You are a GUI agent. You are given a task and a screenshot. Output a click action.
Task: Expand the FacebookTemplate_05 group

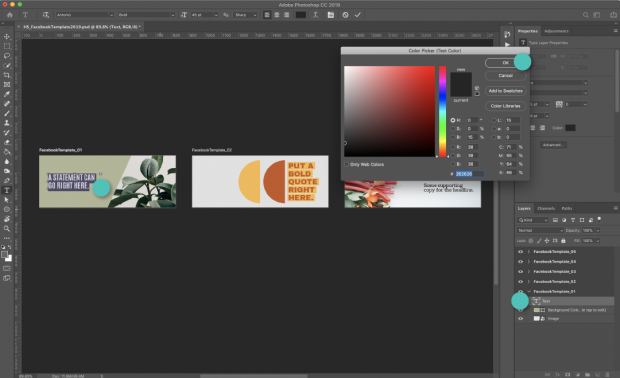pos(529,251)
